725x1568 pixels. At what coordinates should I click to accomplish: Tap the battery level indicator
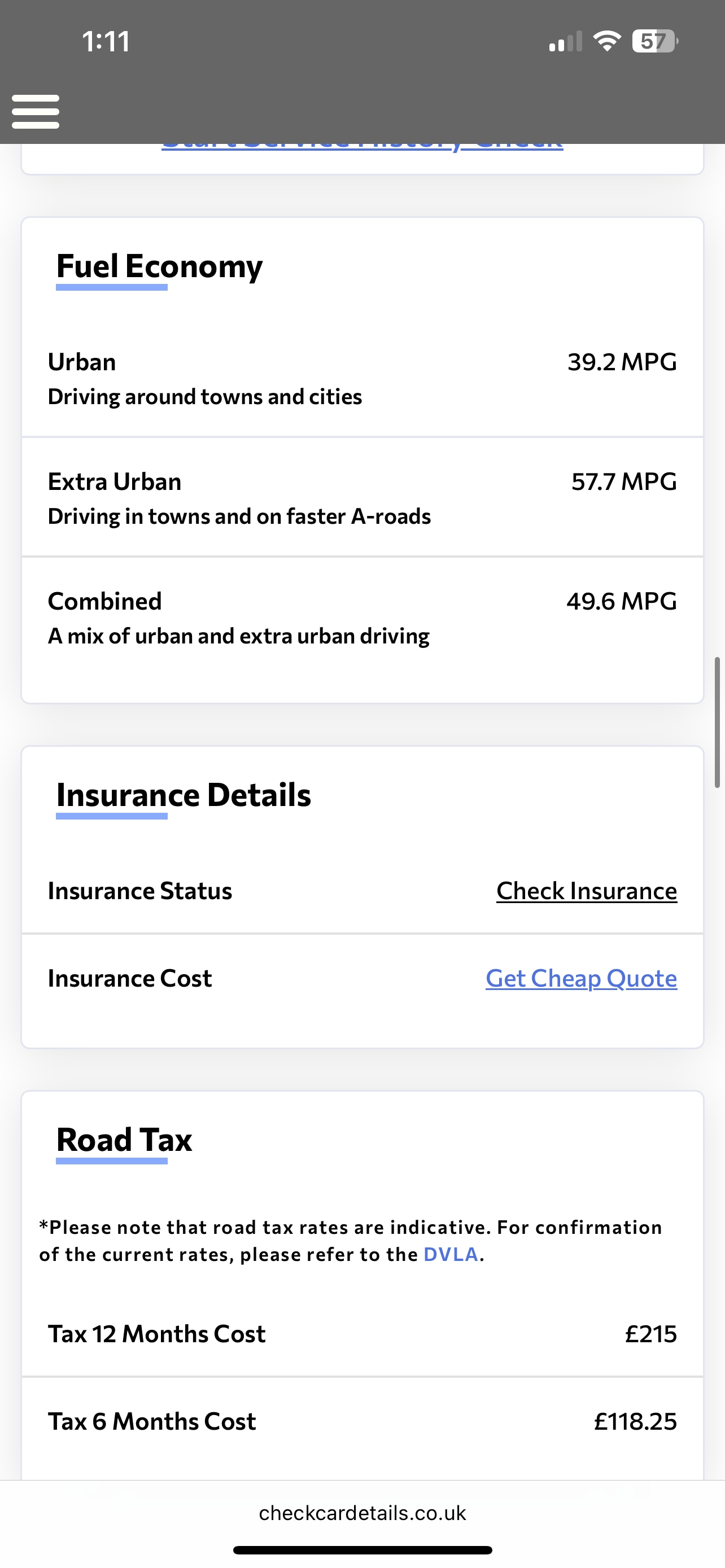[654, 41]
